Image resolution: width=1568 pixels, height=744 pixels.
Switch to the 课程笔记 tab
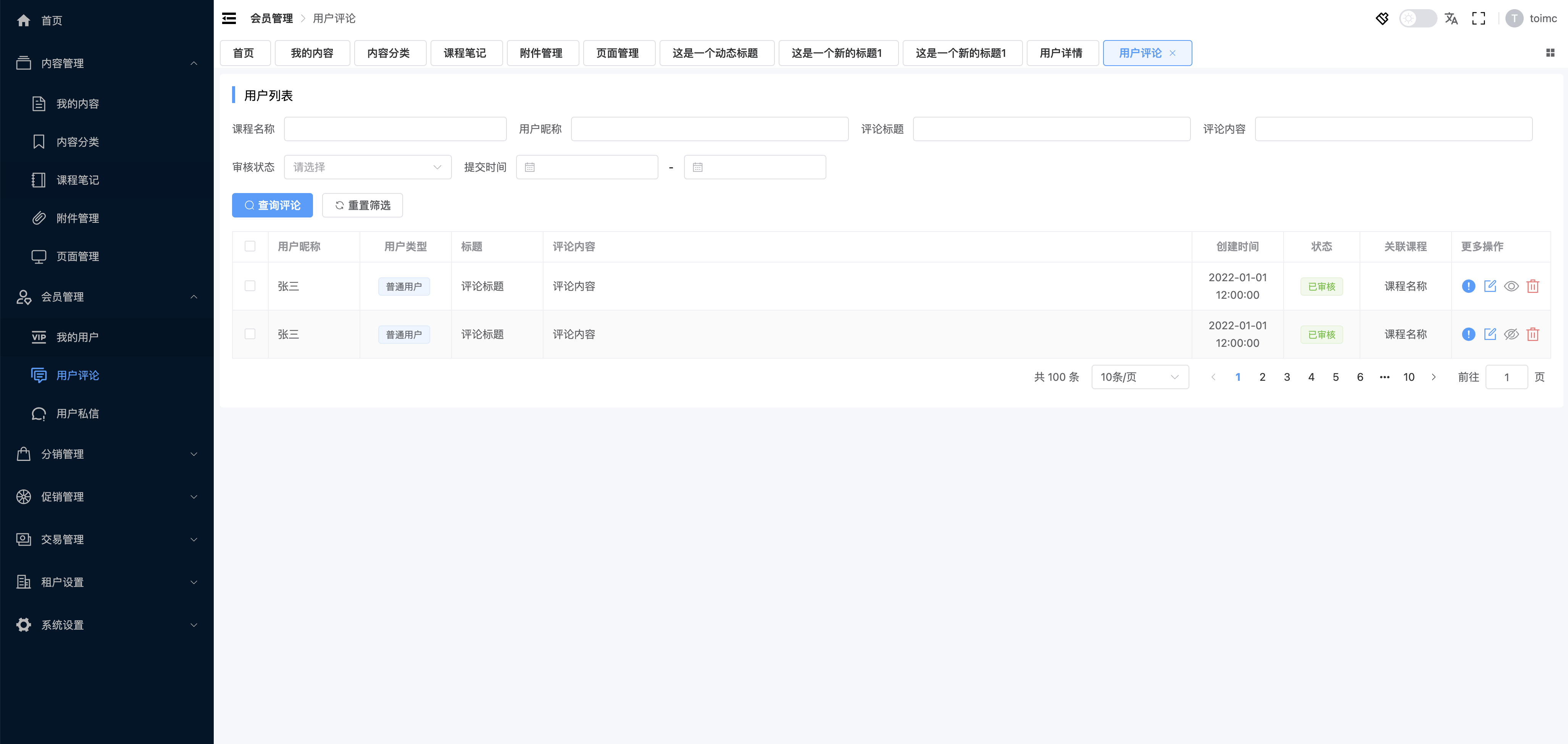(465, 53)
